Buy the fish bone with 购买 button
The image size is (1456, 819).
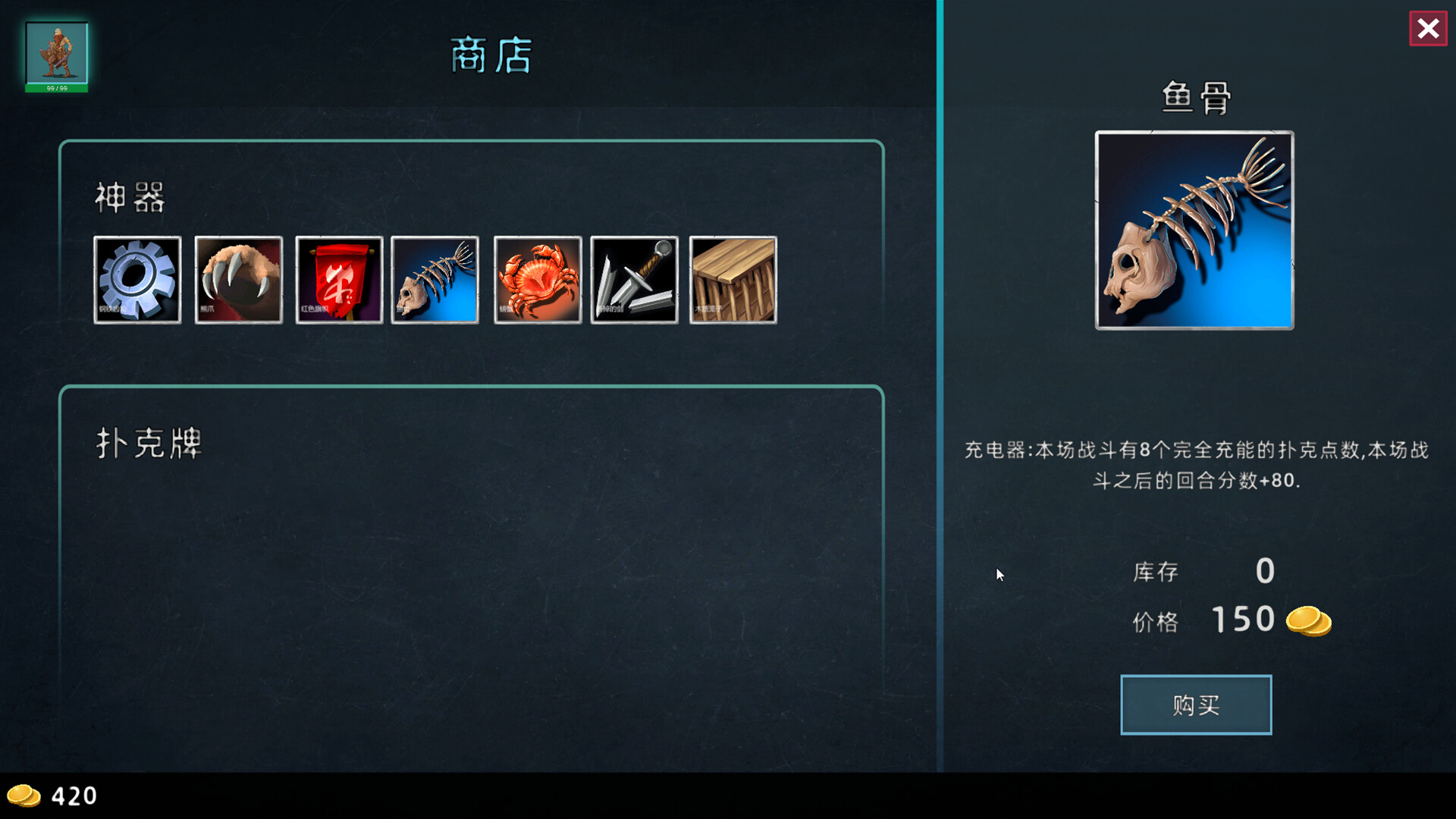coord(1196,704)
